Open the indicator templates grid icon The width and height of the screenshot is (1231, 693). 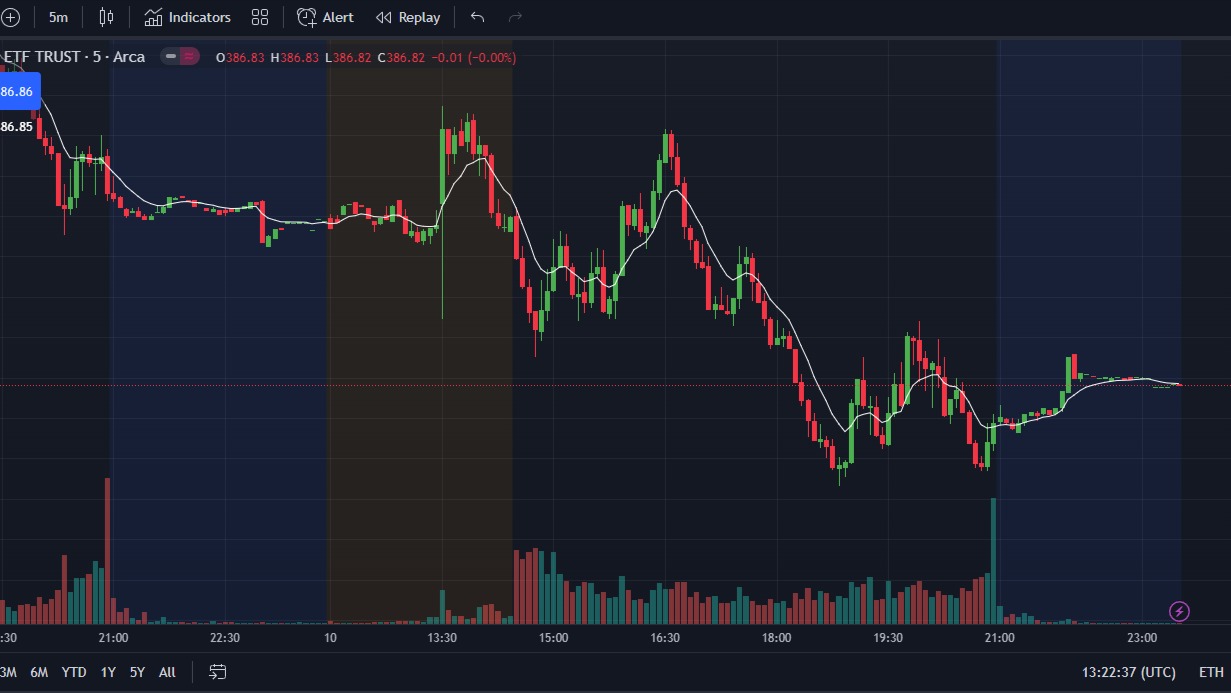tap(260, 17)
